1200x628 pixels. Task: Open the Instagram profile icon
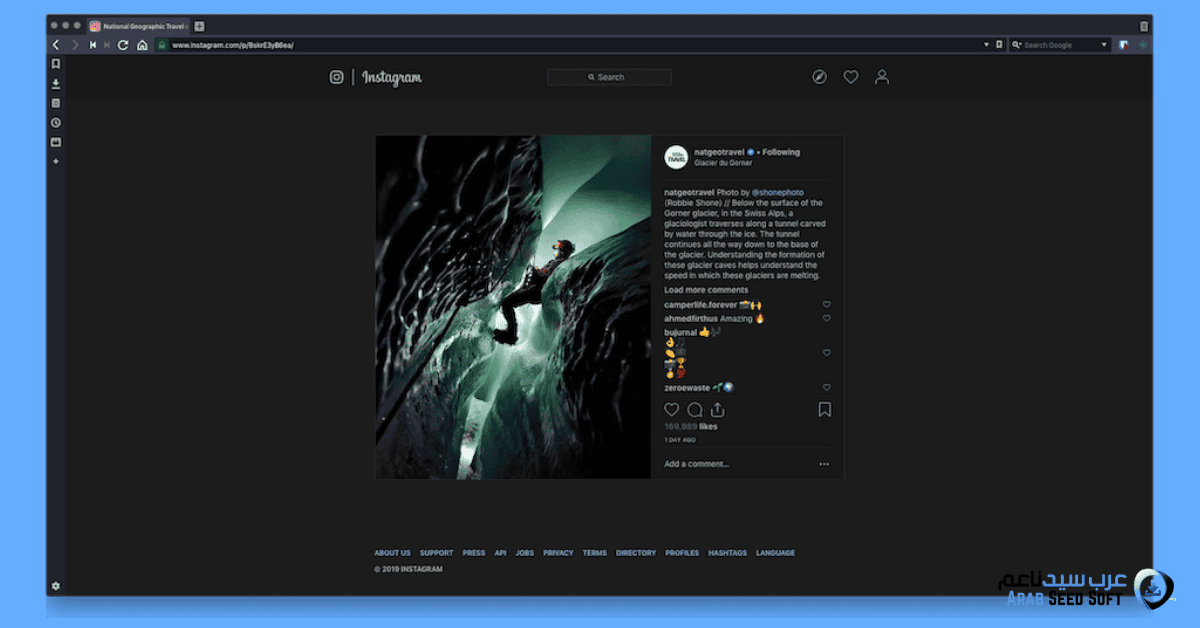point(881,77)
